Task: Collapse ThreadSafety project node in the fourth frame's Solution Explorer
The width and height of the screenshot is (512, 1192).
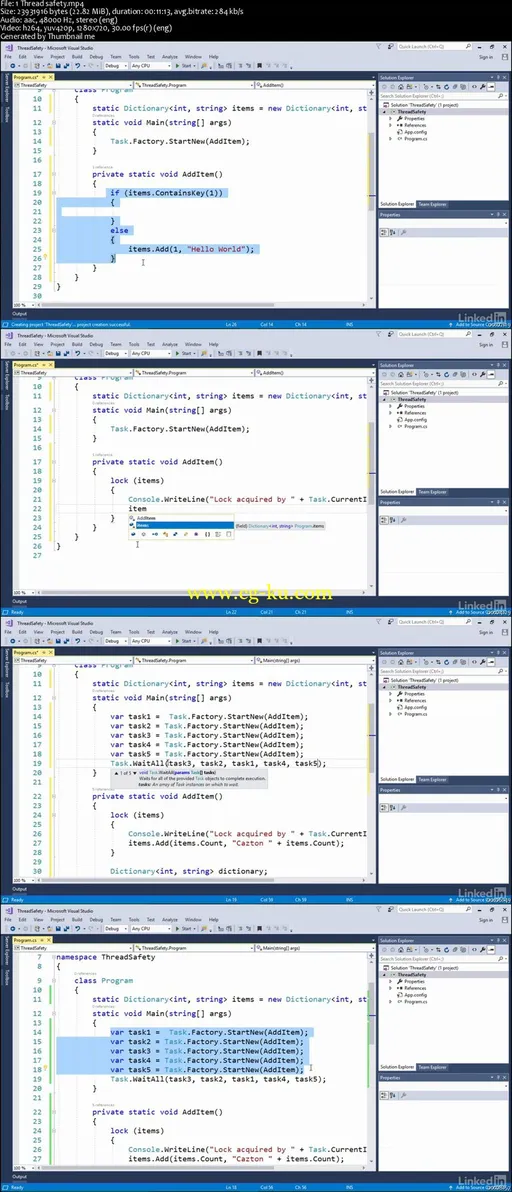Action: coord(385,974)
